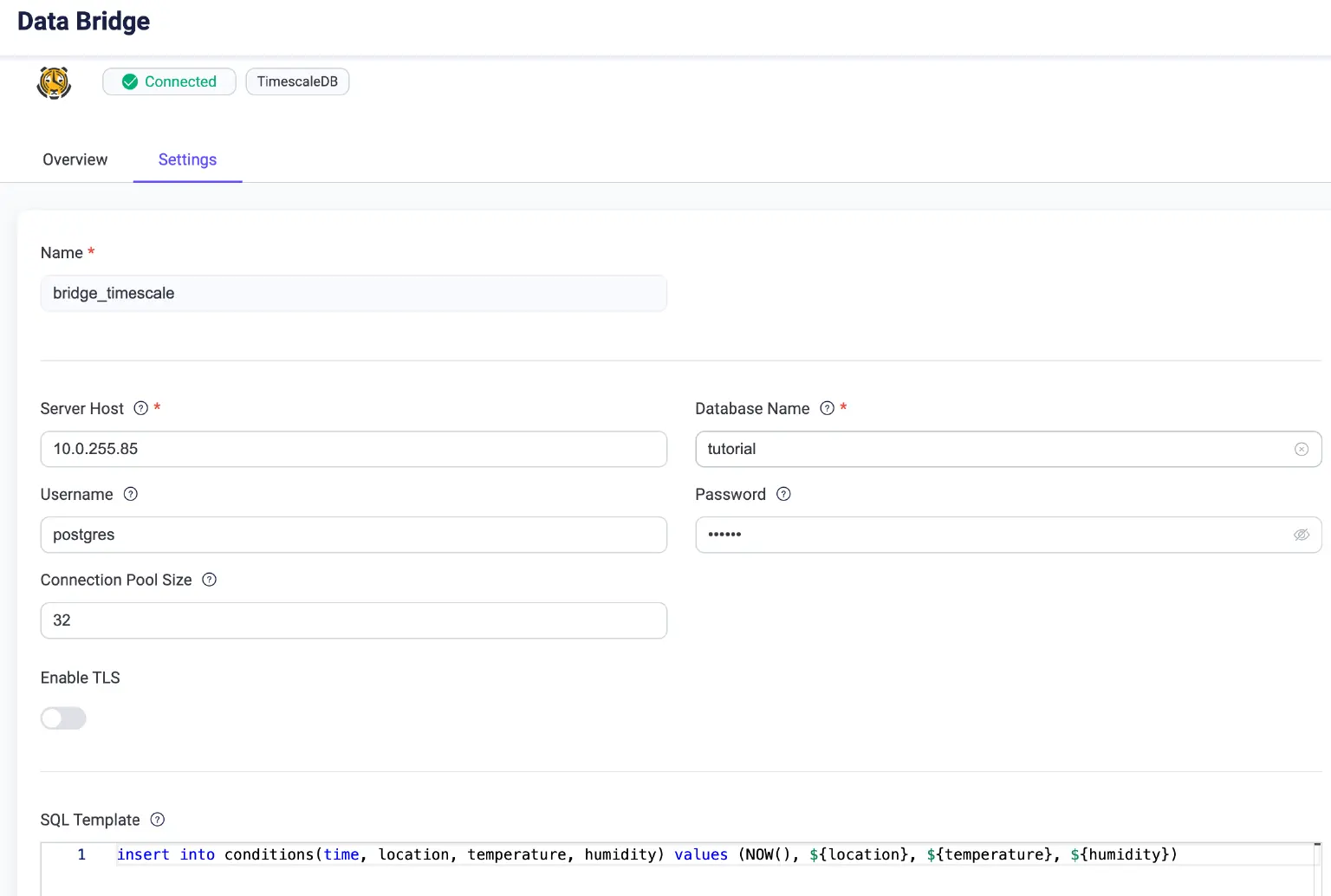Click the Username field containing postgres
Viewport: 1331px width, 896px height.
(353, 535)
